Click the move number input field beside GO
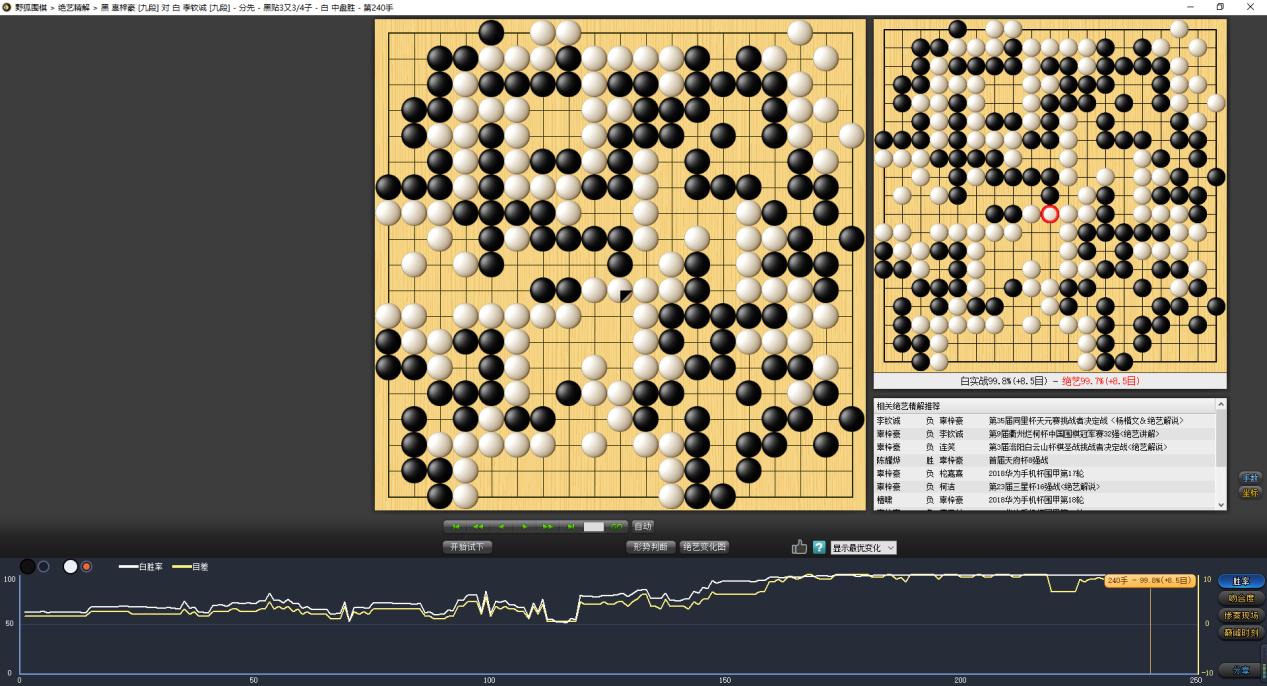Screen dimensions: 1267x686 pos(593,525)
